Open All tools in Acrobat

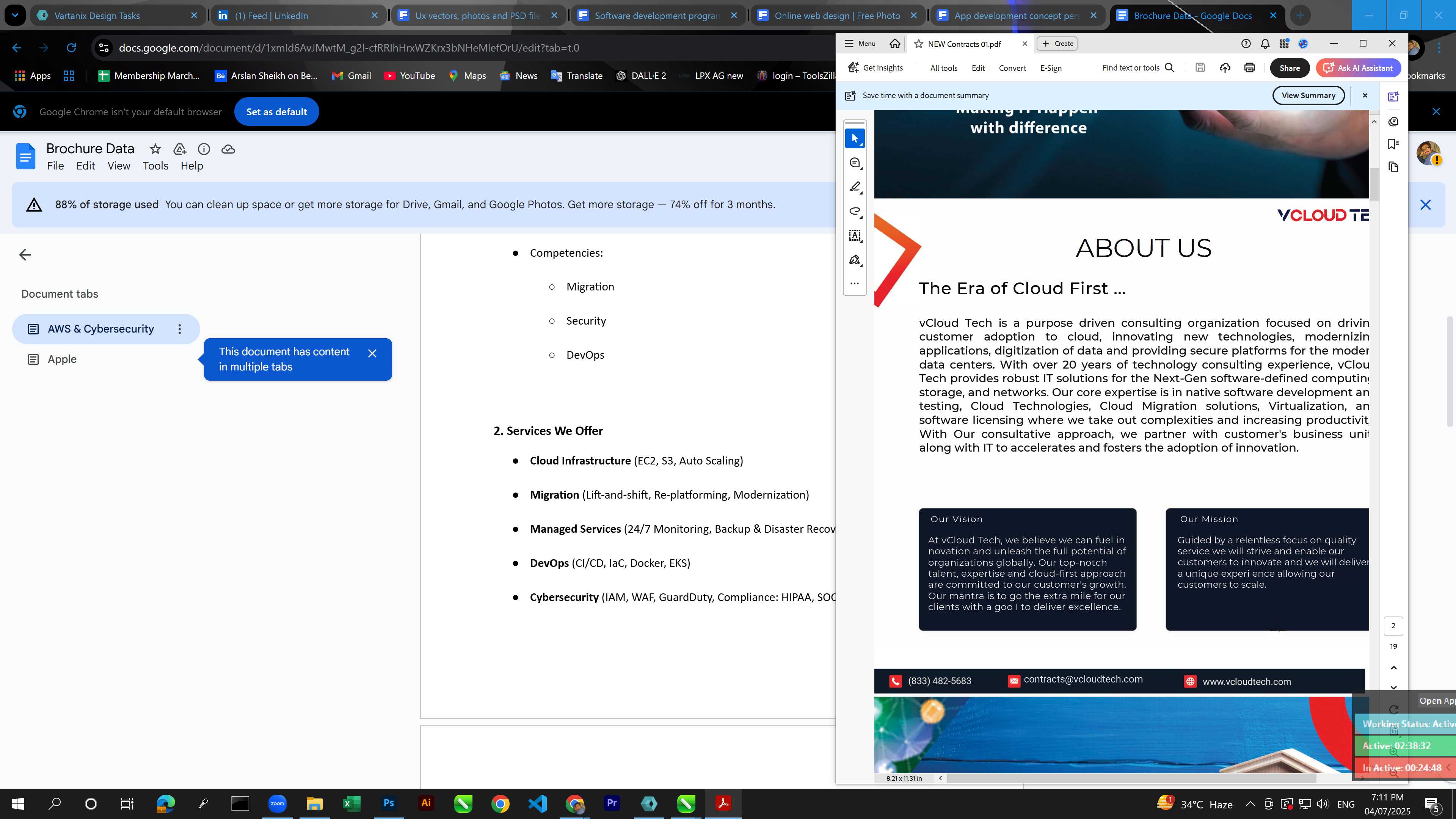pyautogui.click(x=943, y=68)
